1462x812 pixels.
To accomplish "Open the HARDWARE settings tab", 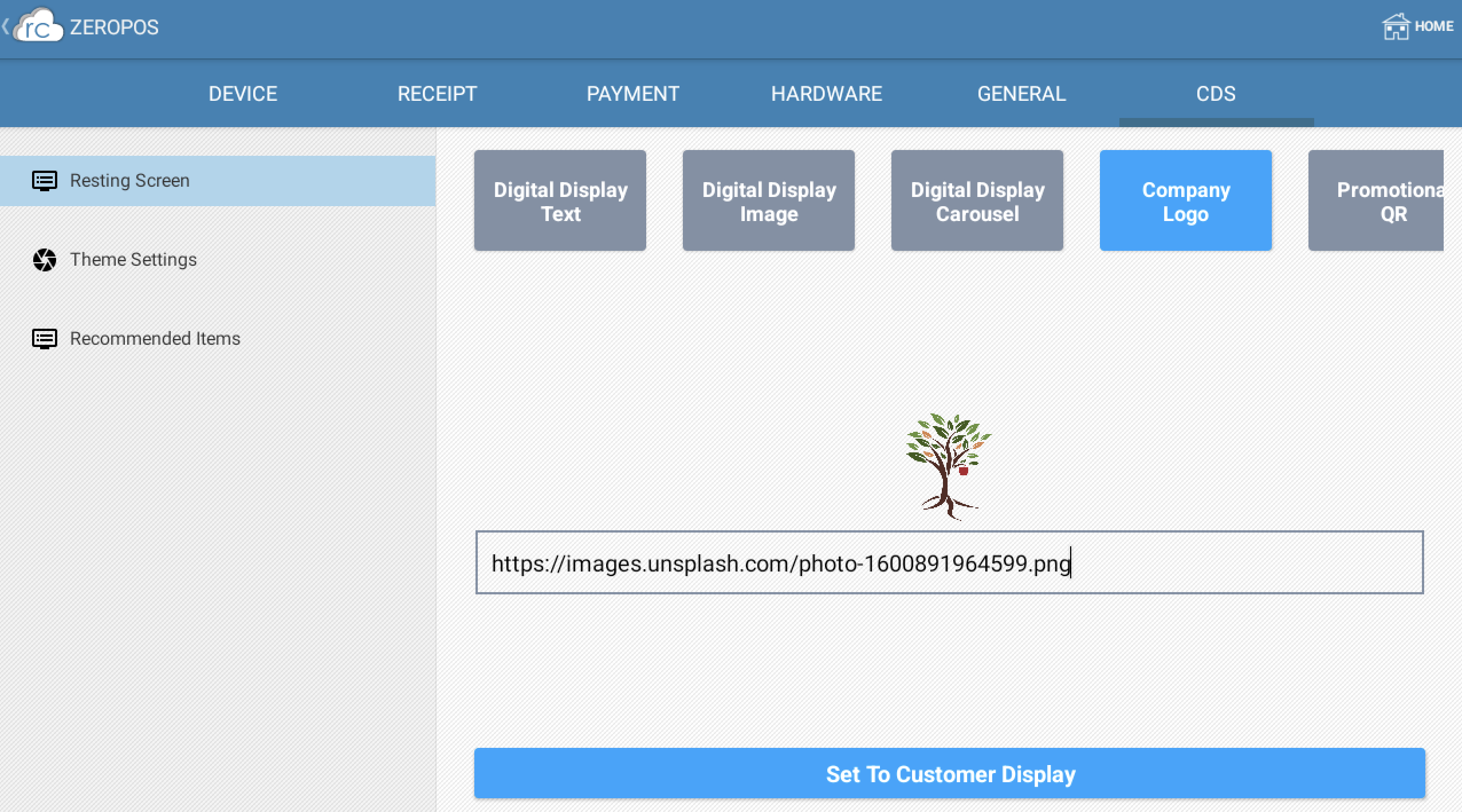I will point(826,93).
